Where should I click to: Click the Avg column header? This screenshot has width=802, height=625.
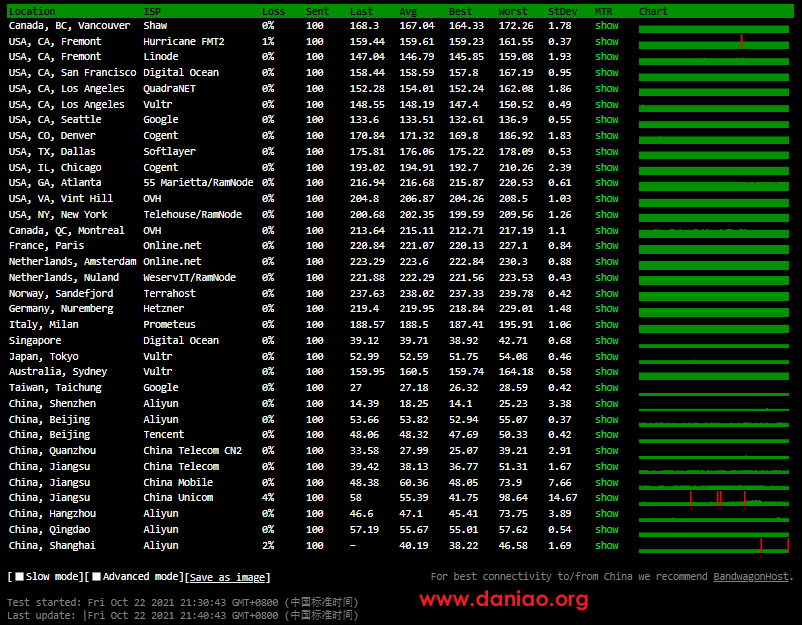click(408, 11)
